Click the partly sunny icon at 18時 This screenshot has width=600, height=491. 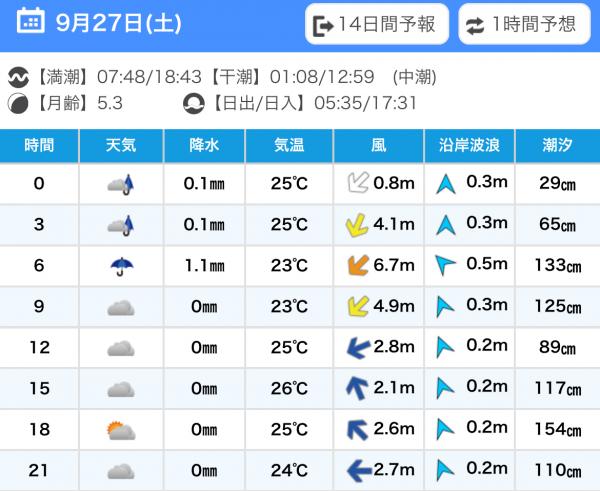click(x=121, y=430)
